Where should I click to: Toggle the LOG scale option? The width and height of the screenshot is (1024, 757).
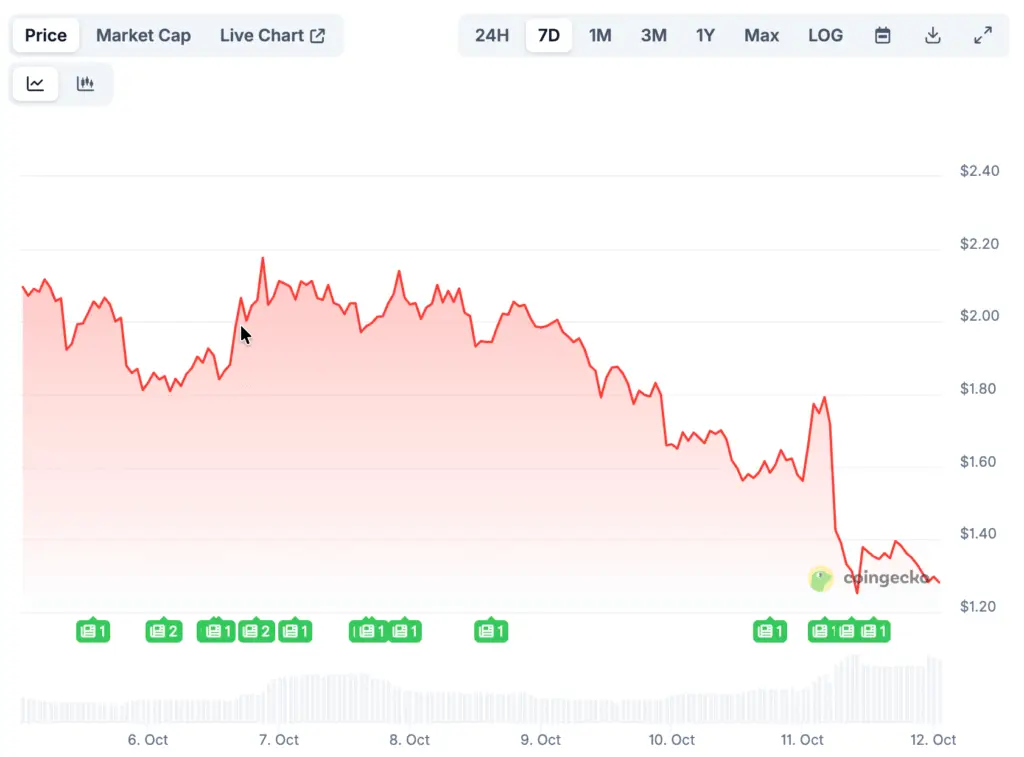pos(825,36)
